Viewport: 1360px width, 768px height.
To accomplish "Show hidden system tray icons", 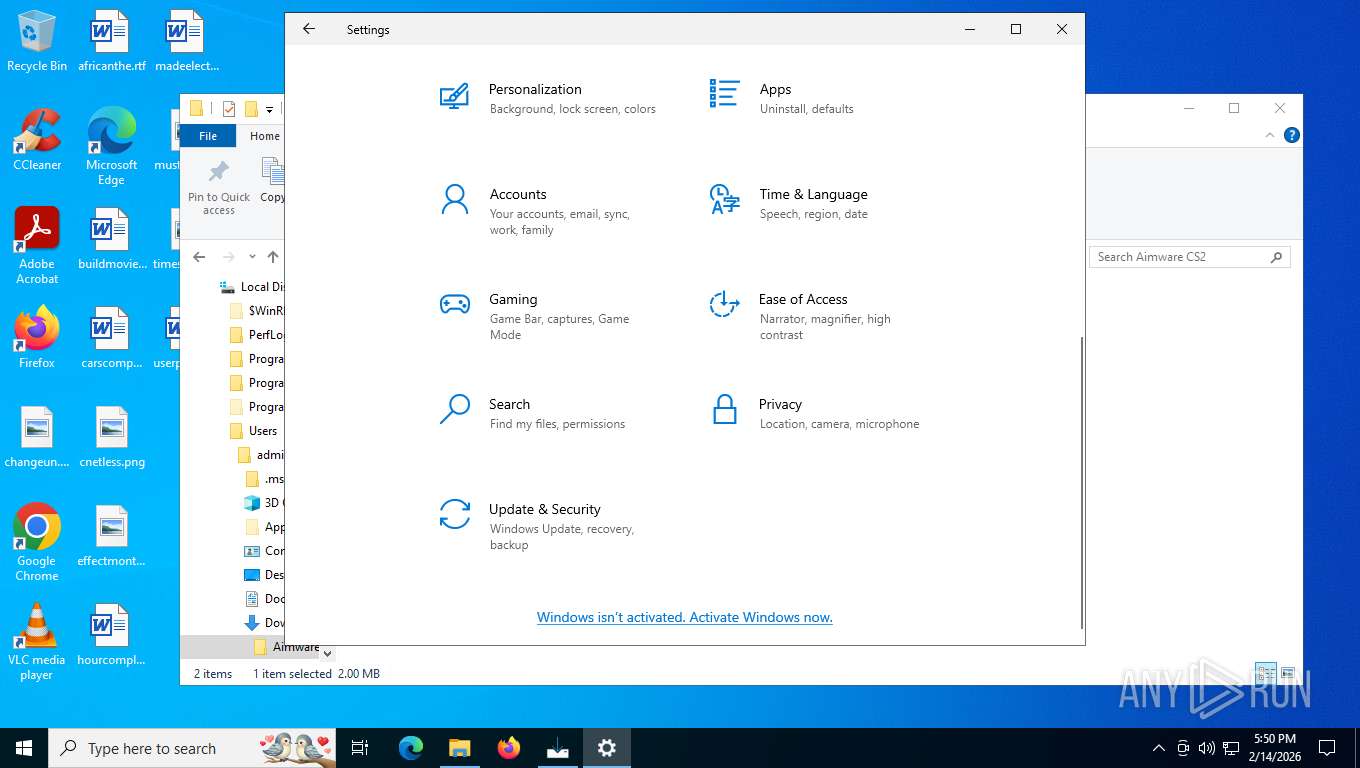I will click(x=1159, y=747).
